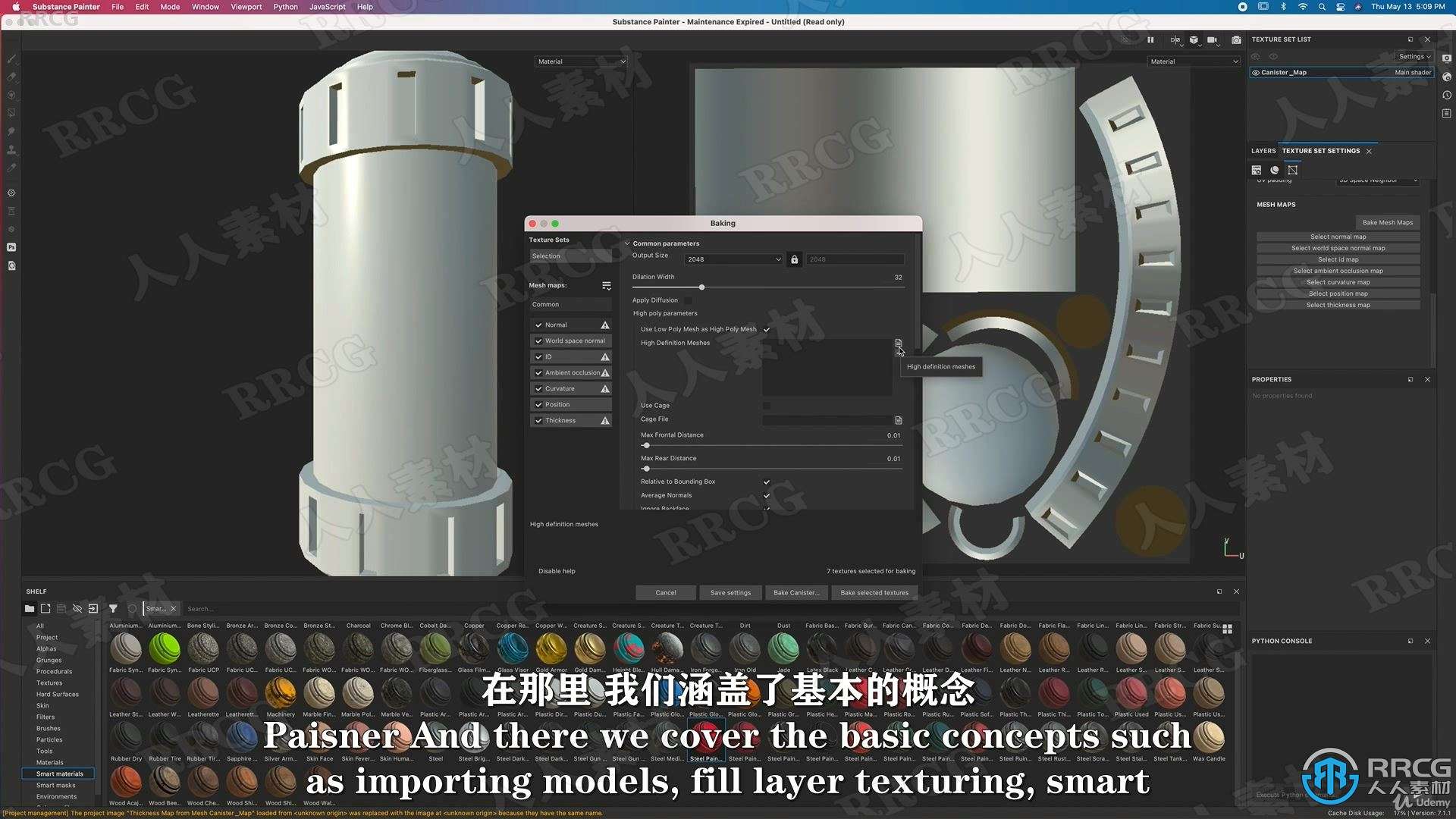Toggle the Relative to Bounding Box checkbox
Image resolution: width=1456 pixels, height=819 pixels.
(767, 482)
